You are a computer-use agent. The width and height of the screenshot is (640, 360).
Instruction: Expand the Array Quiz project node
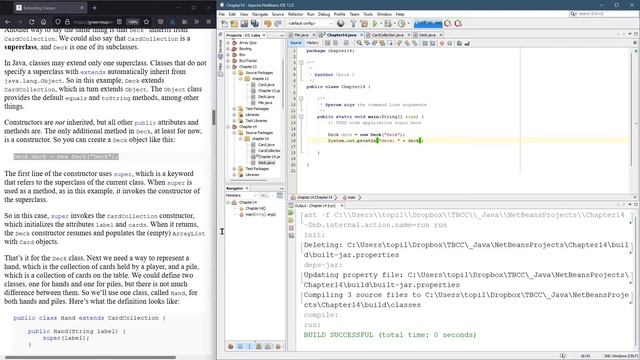pyautogui.click(x=228, y=42)
